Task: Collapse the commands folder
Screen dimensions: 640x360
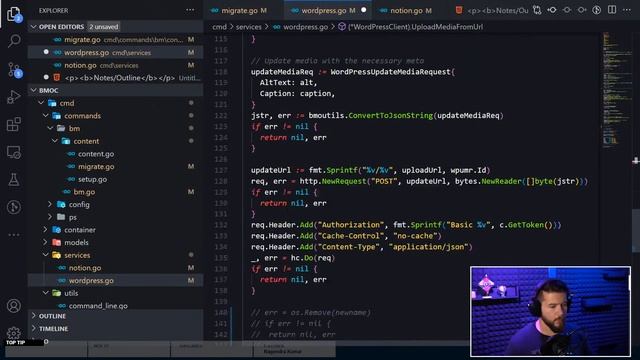Action: click(45, 116)
